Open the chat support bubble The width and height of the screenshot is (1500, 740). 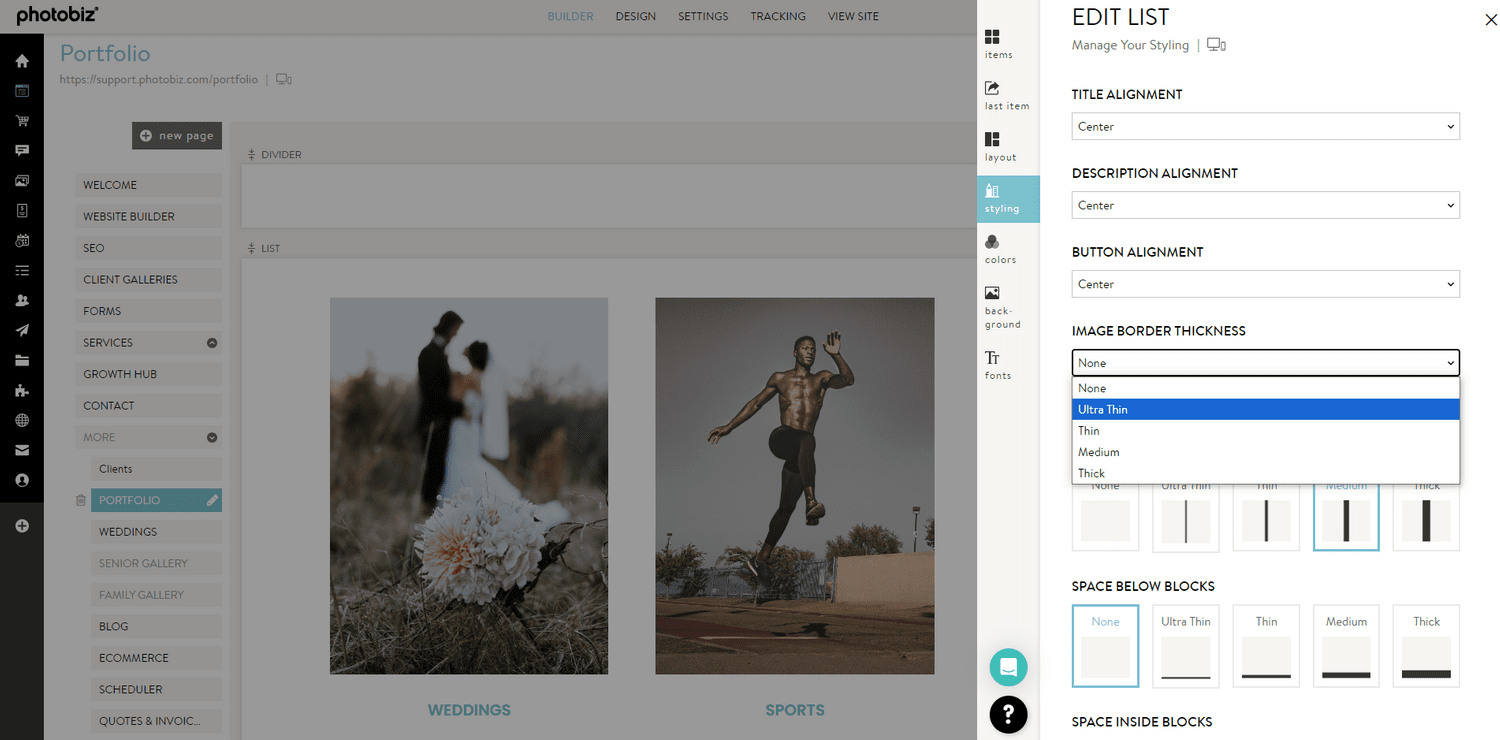pos(1008,667)
